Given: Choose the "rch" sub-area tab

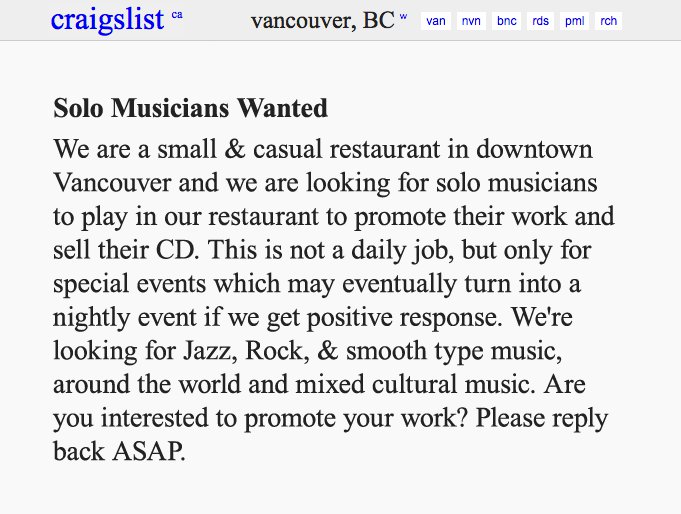Looking at the screenshot, I should (x=607, y=21).
